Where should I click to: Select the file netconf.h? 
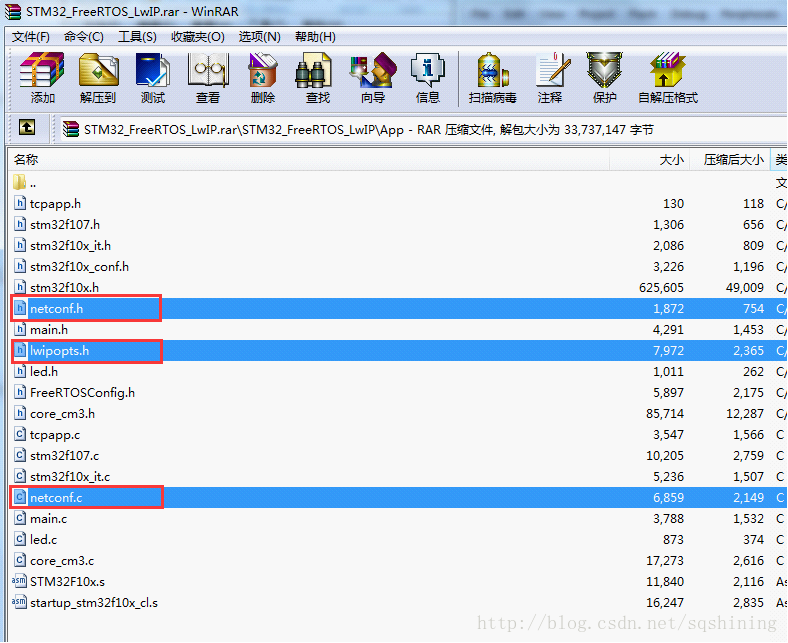(x=56, y=309)
